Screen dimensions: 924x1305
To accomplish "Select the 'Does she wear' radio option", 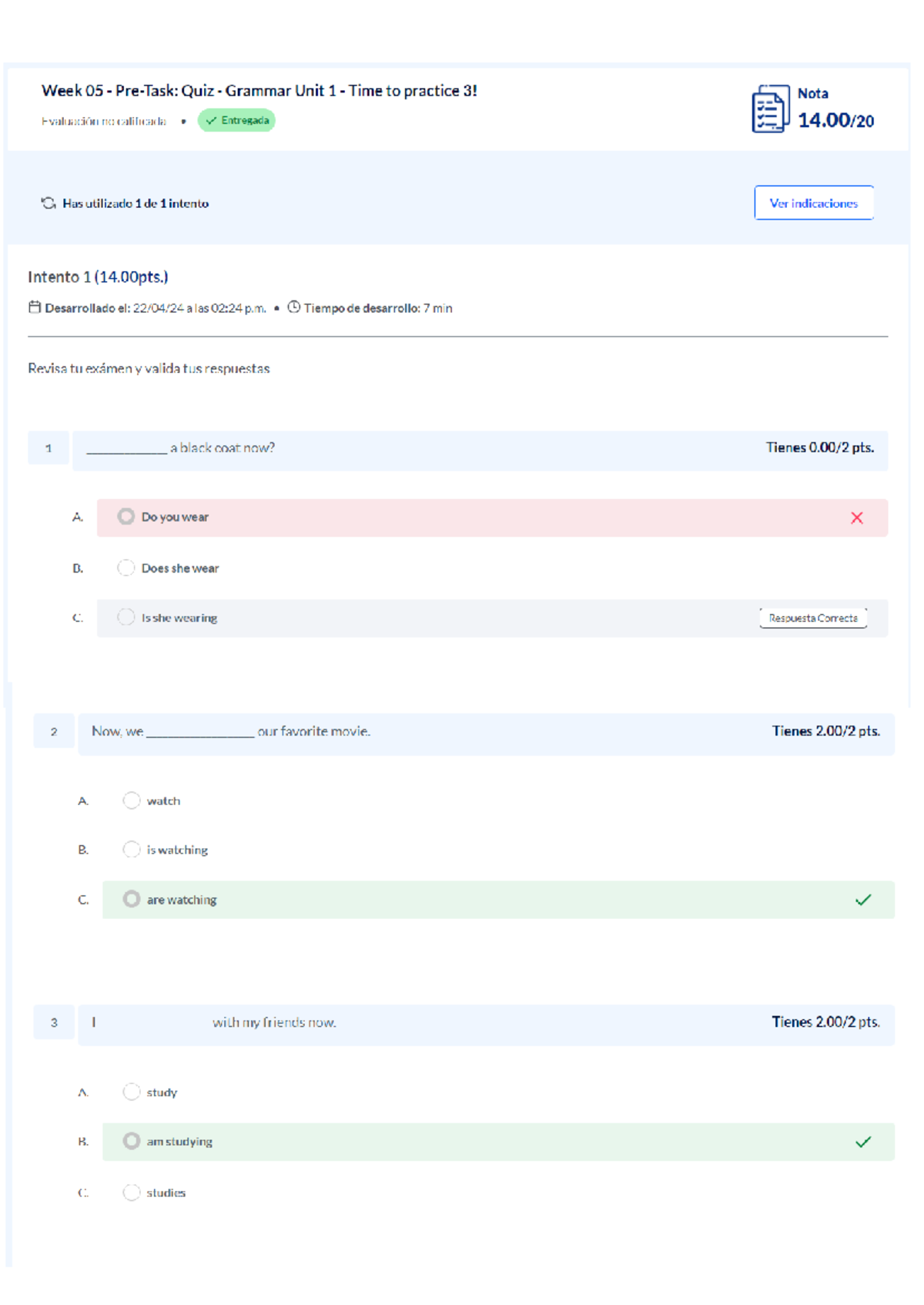I will point(126,568).
